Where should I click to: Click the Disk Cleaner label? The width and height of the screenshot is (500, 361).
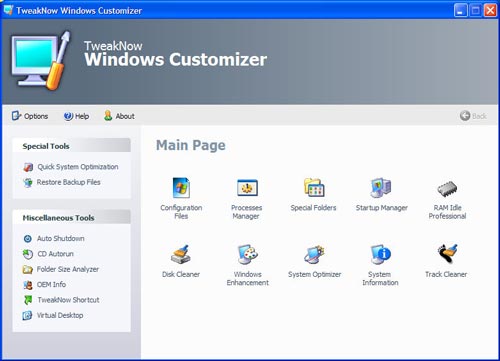tap(181, 274)
